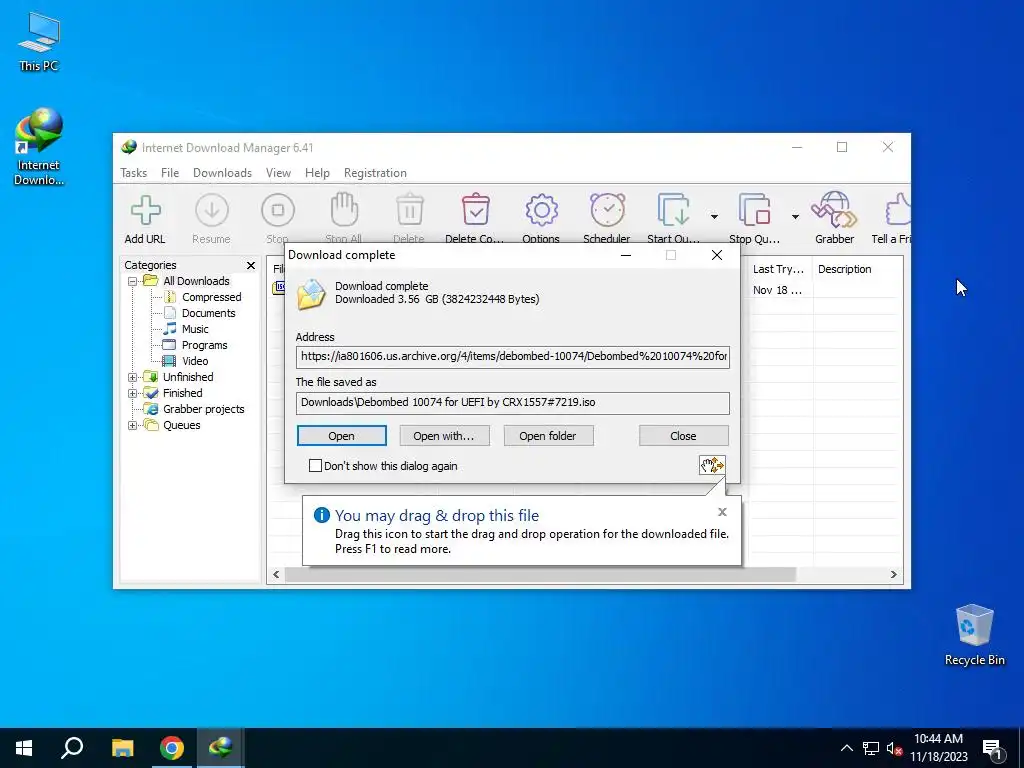This screenshot has height=768, width=1024.
Task: Open the Help menu
Action: click(317, 173)
